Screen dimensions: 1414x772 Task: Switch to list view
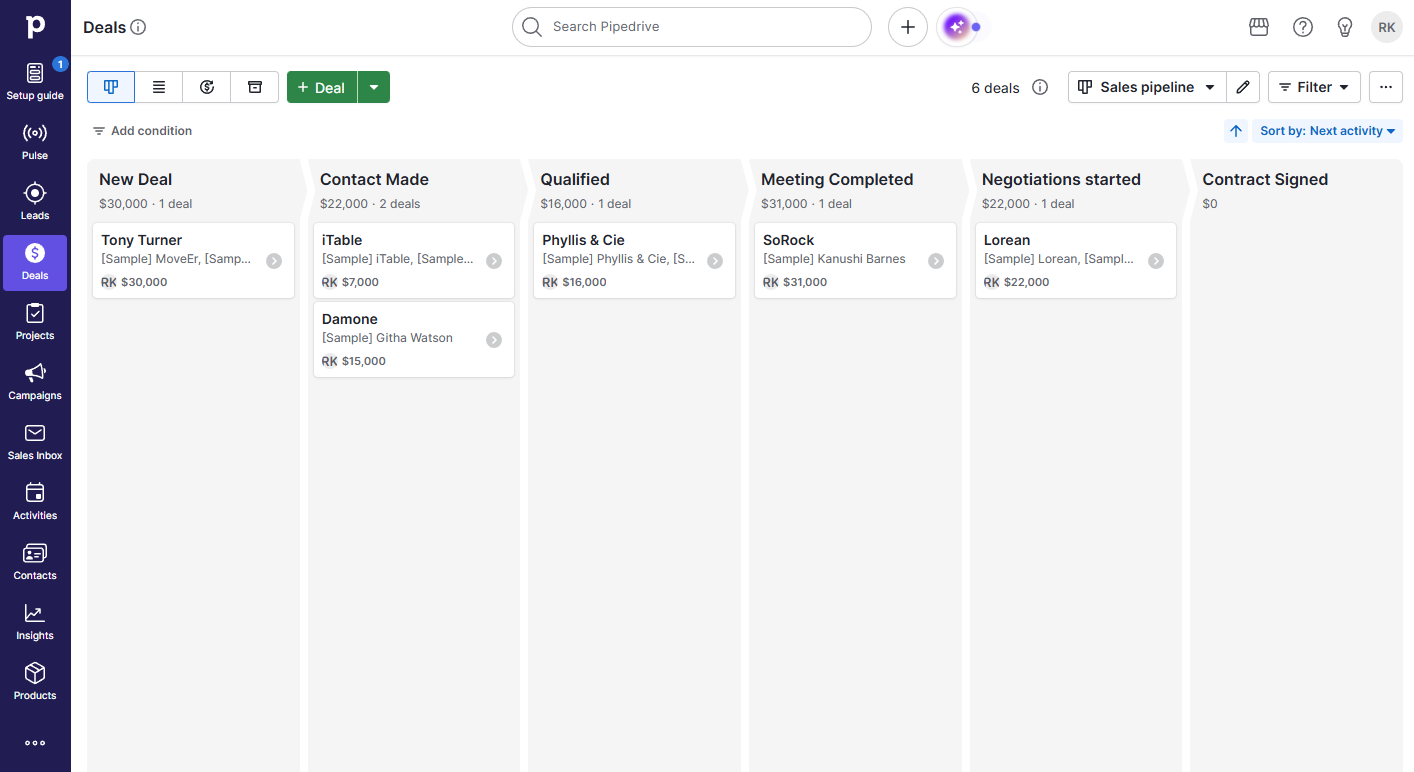click(159, 87)
